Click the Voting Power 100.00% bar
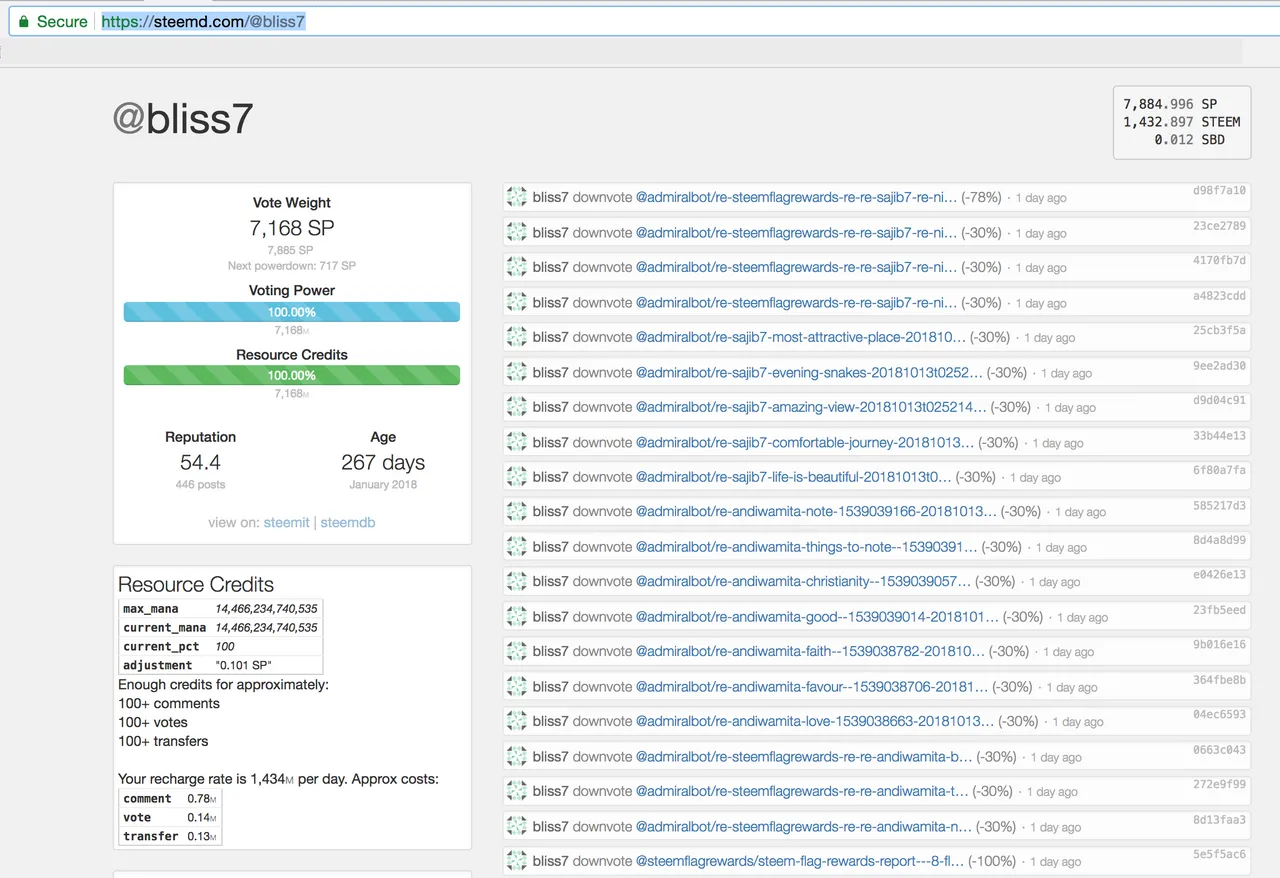This screenshot has height=878, width=1280. click(292, 312)
